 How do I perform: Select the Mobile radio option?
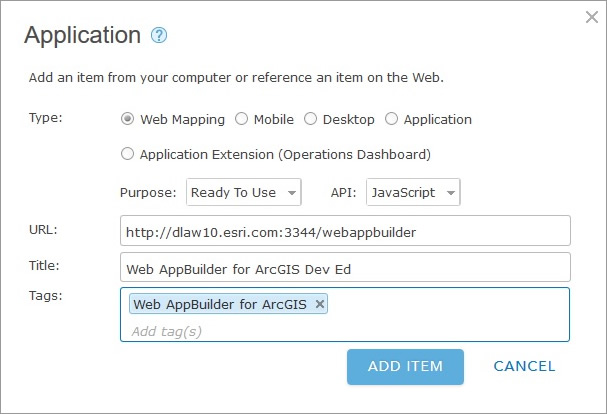coord(241,119)
